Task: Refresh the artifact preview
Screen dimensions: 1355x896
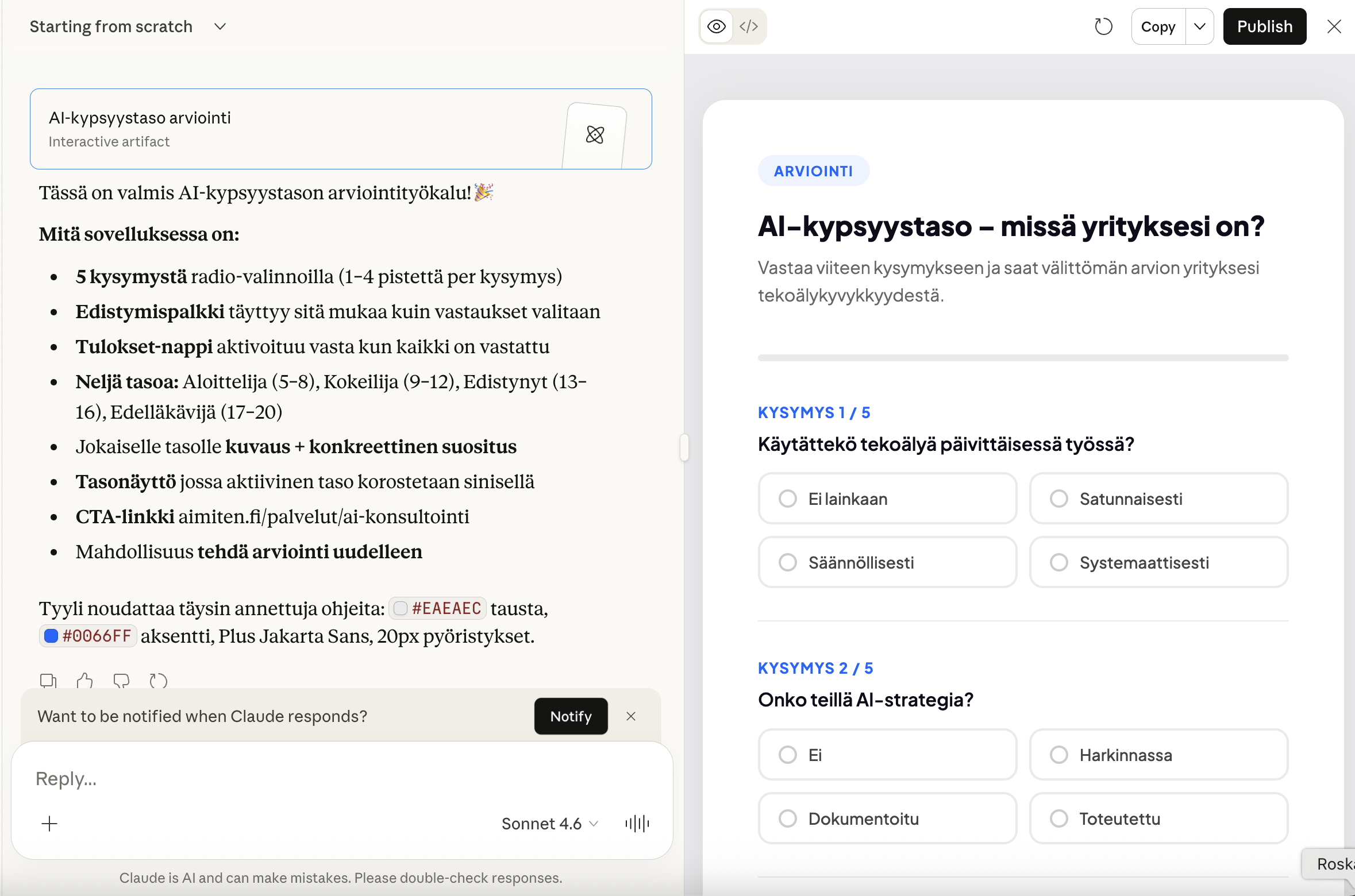Action: point(1103,26)
